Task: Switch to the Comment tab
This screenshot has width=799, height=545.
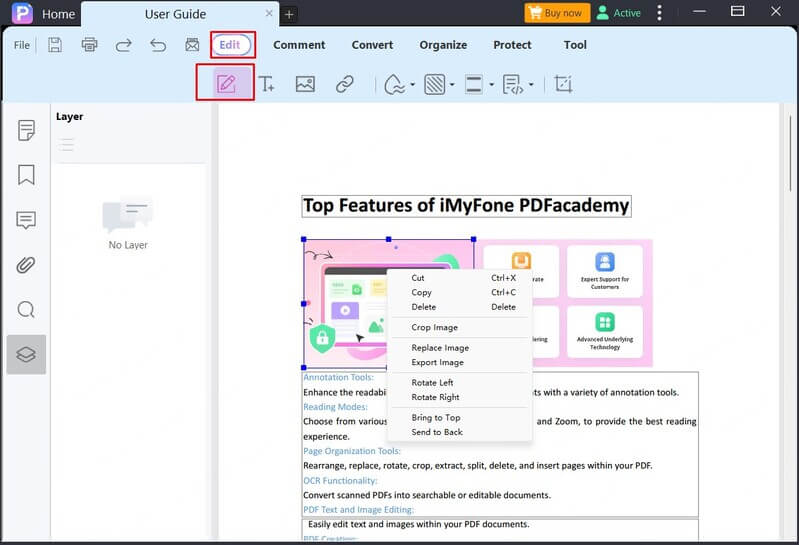Action: [299, 45]
